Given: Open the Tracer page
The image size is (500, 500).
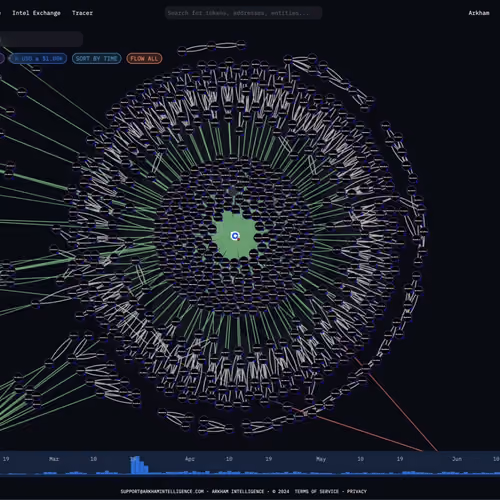Looking at the screenshot, I should (x=82, y=13).
